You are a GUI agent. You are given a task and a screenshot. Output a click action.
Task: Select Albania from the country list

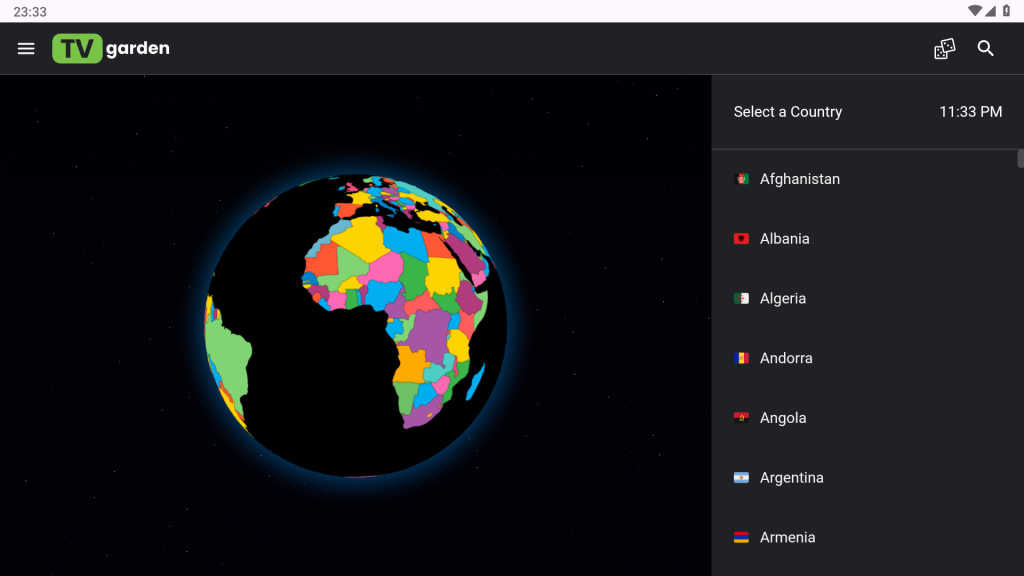pos(867,238)
